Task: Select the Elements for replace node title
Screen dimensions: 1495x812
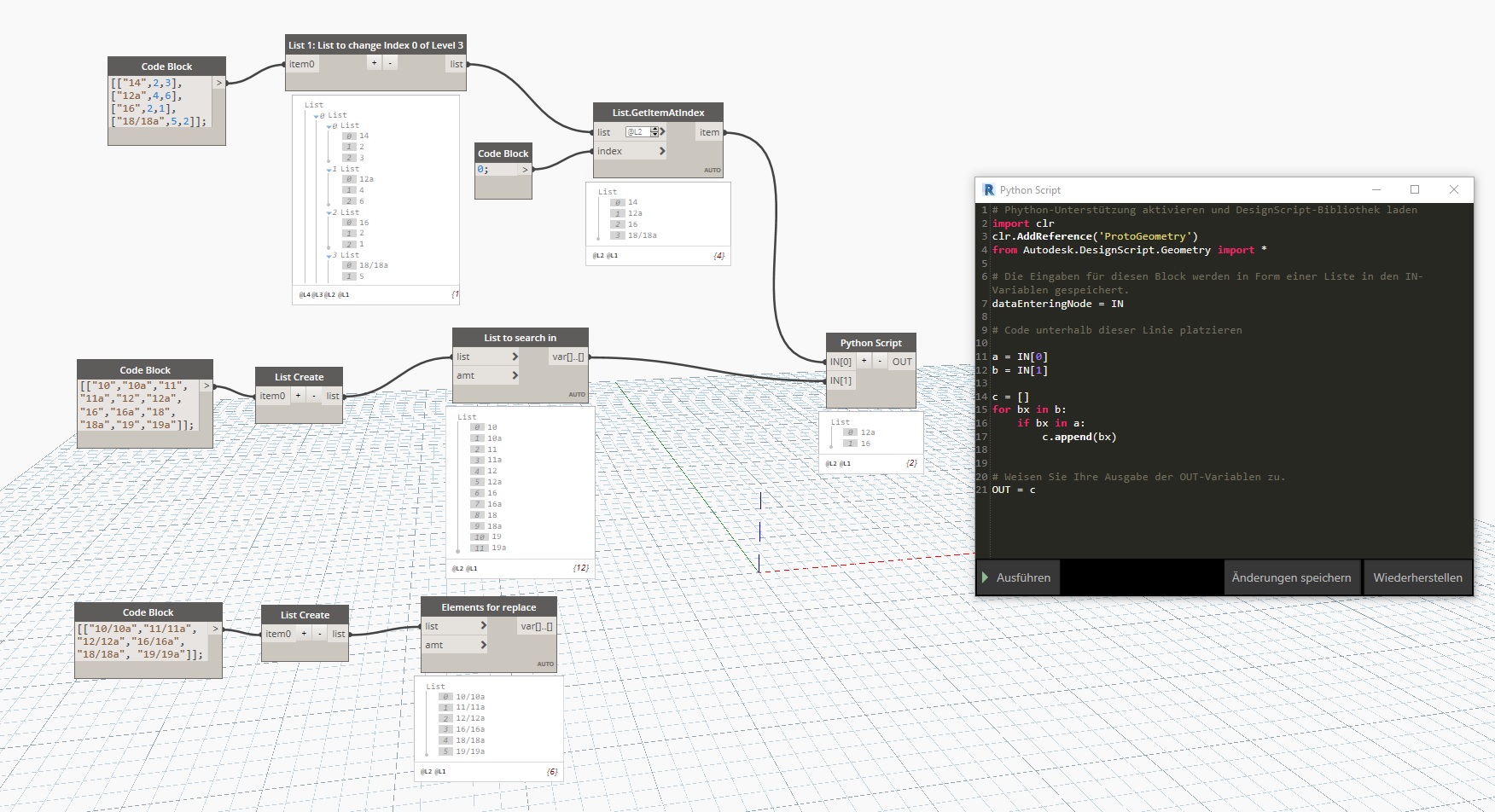Action: [488, 607]
